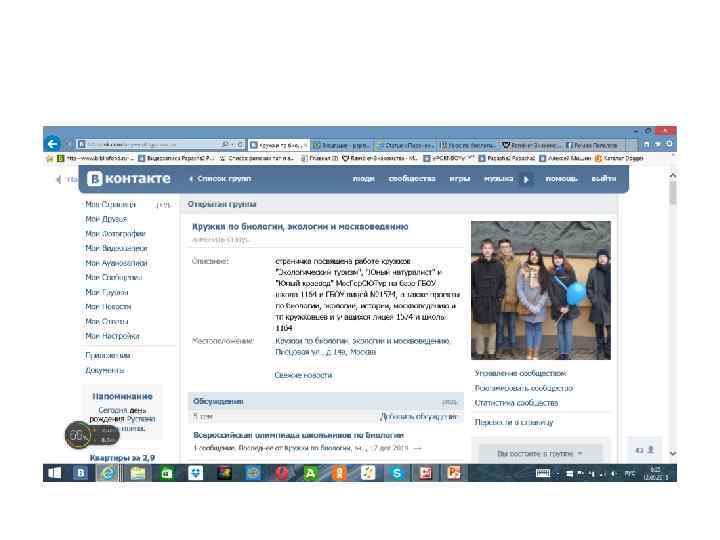Click the 'Список групп' back link

(220, 179)
